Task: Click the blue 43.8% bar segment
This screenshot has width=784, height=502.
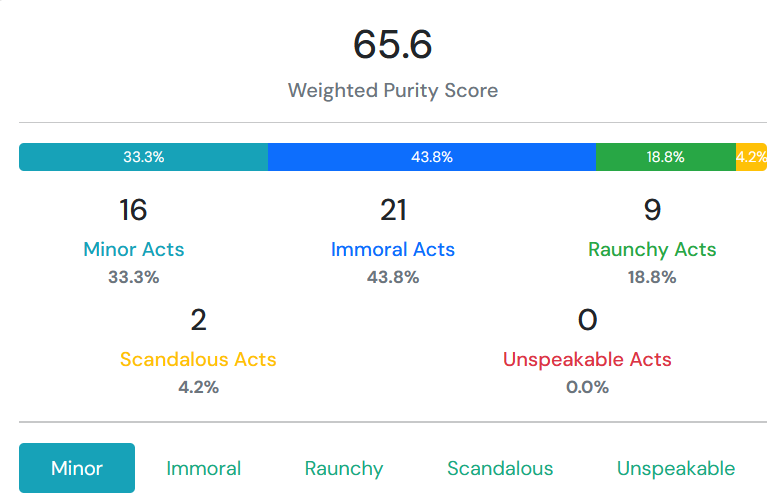Action: [432, 157]
